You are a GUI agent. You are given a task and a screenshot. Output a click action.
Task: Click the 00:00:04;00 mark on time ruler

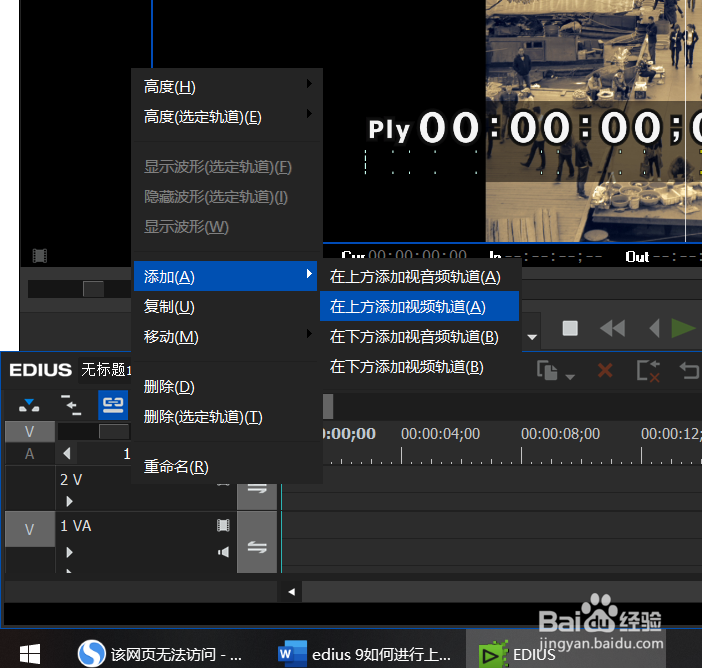pyautogui.click(x=440, y=433)
